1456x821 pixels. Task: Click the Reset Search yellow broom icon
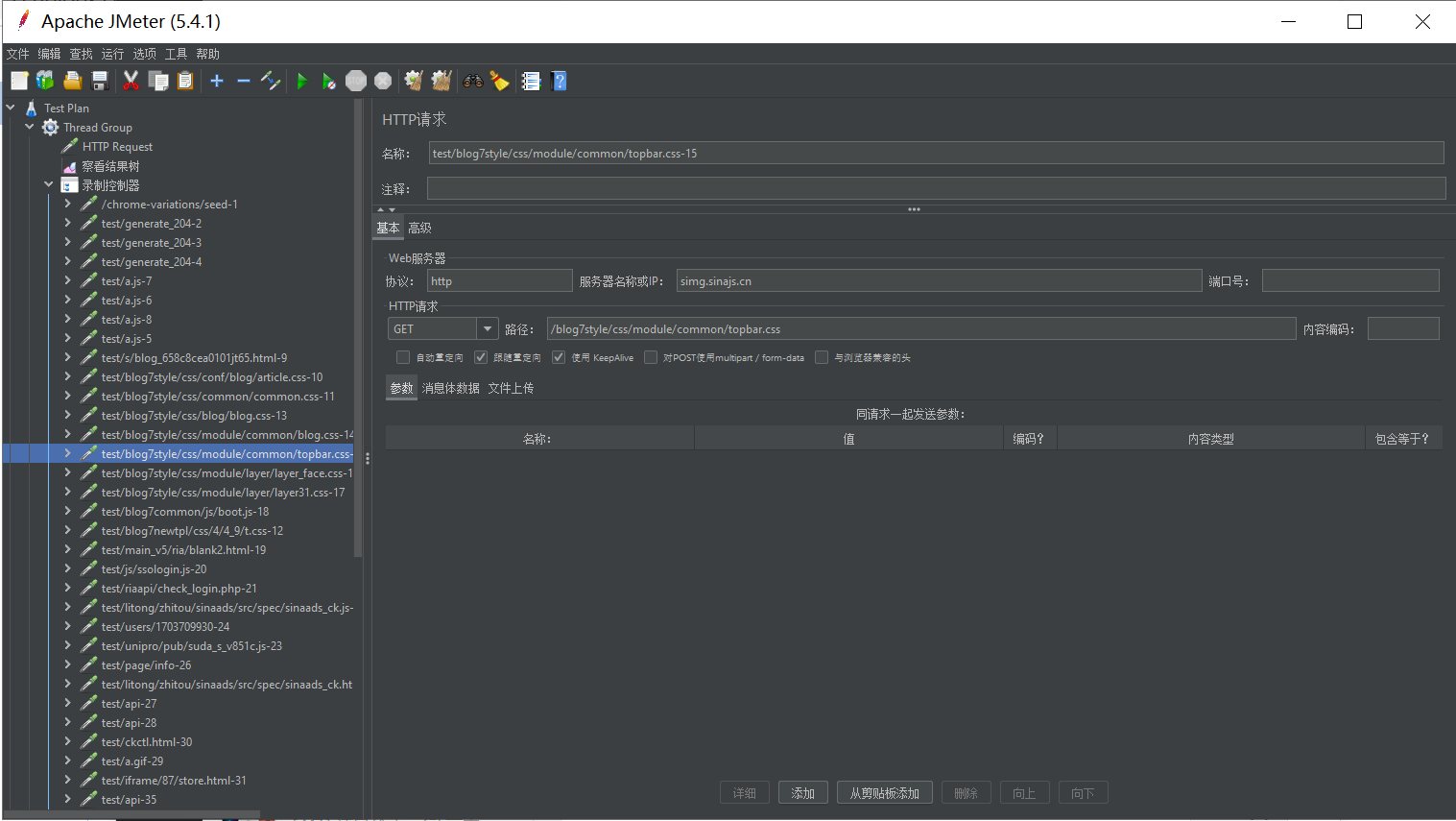click(499, 81)
